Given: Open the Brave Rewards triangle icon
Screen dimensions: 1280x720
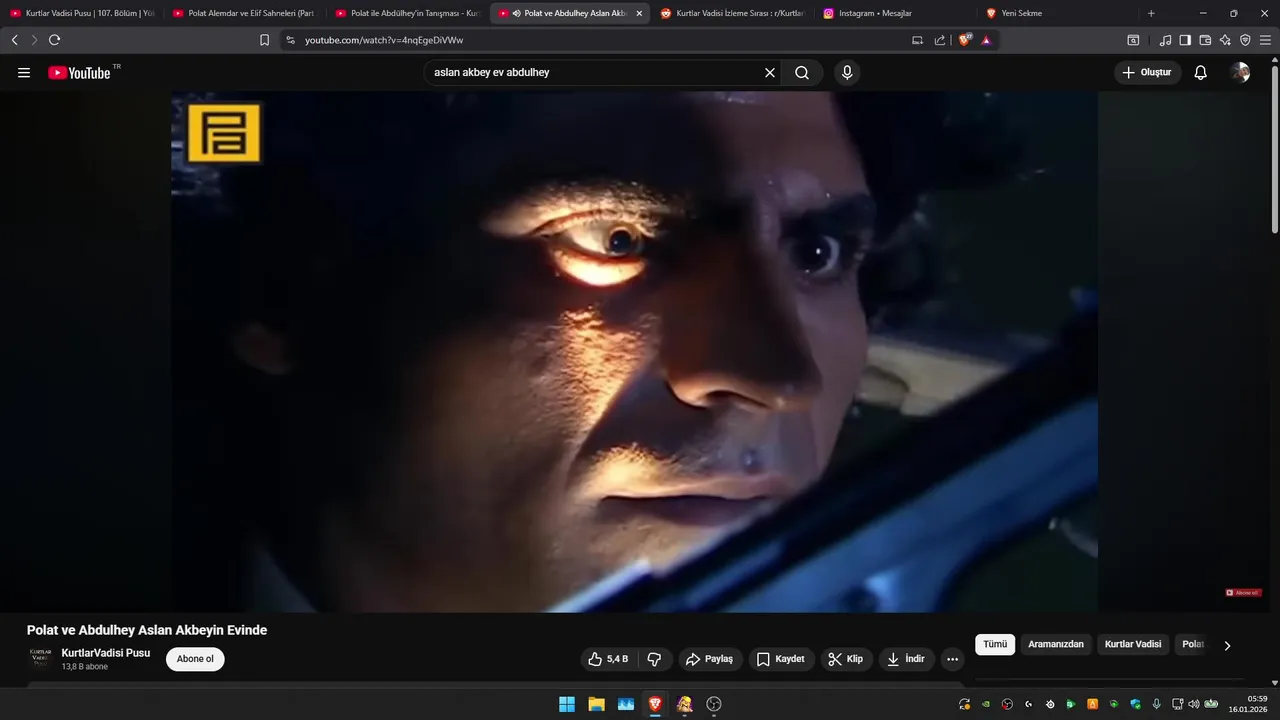Looking at the screenshot, I should [x=986, y=40].
